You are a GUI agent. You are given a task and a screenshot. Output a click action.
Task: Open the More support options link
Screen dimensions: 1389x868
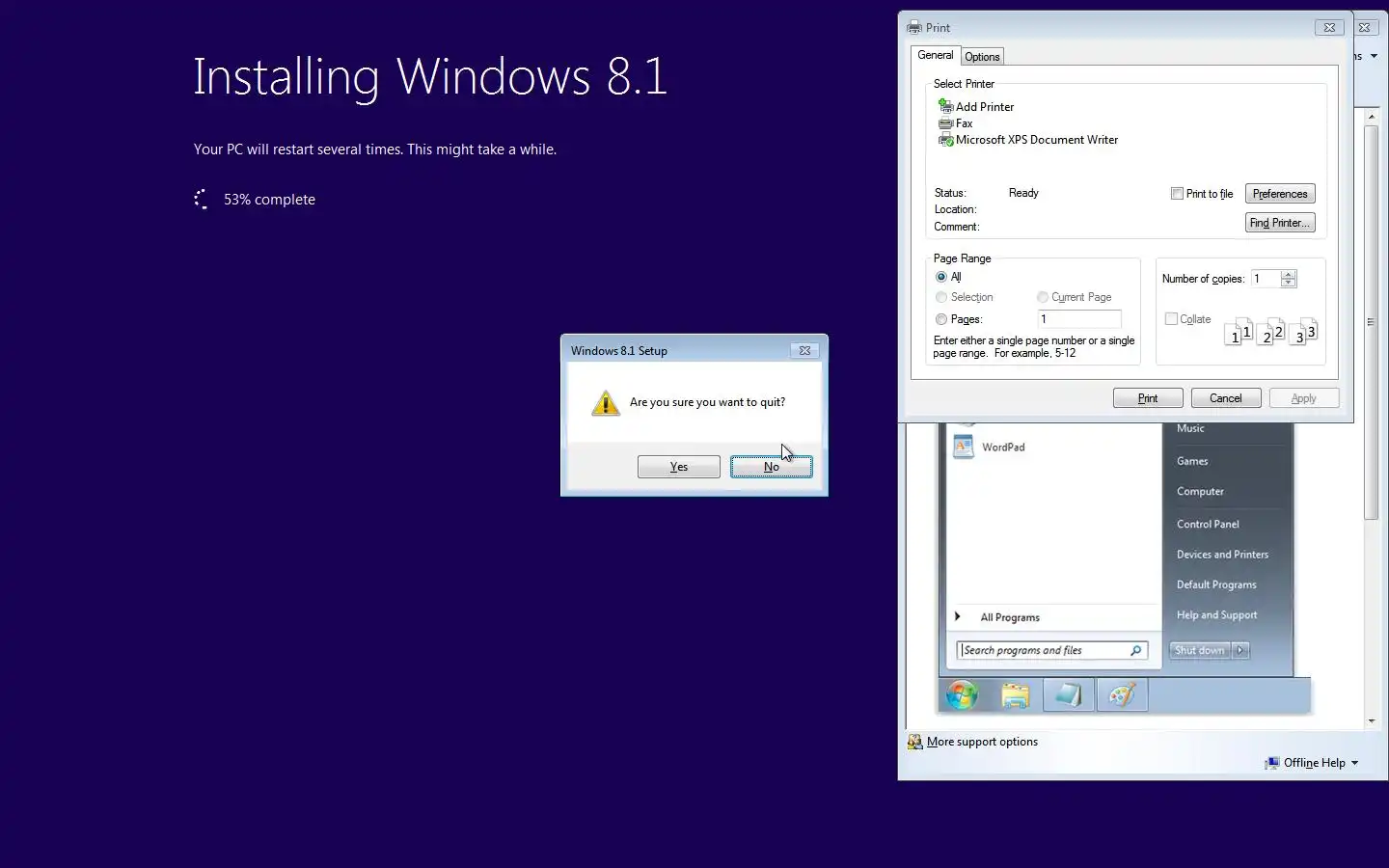(x=982, y=742)
